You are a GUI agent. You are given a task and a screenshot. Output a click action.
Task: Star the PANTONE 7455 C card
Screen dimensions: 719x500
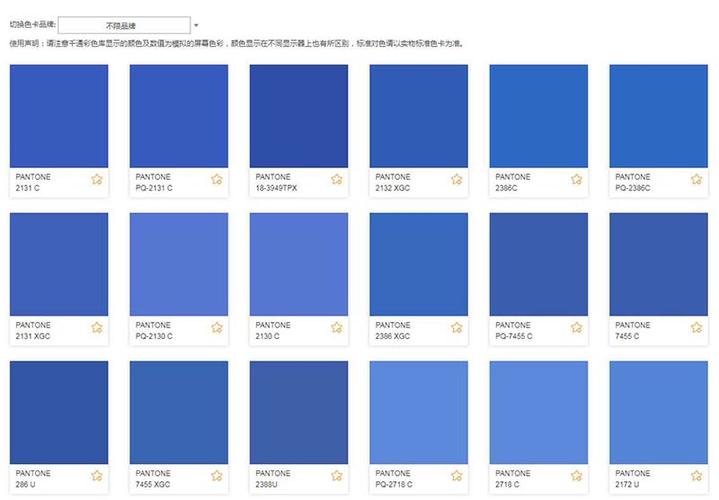point(697,328)
